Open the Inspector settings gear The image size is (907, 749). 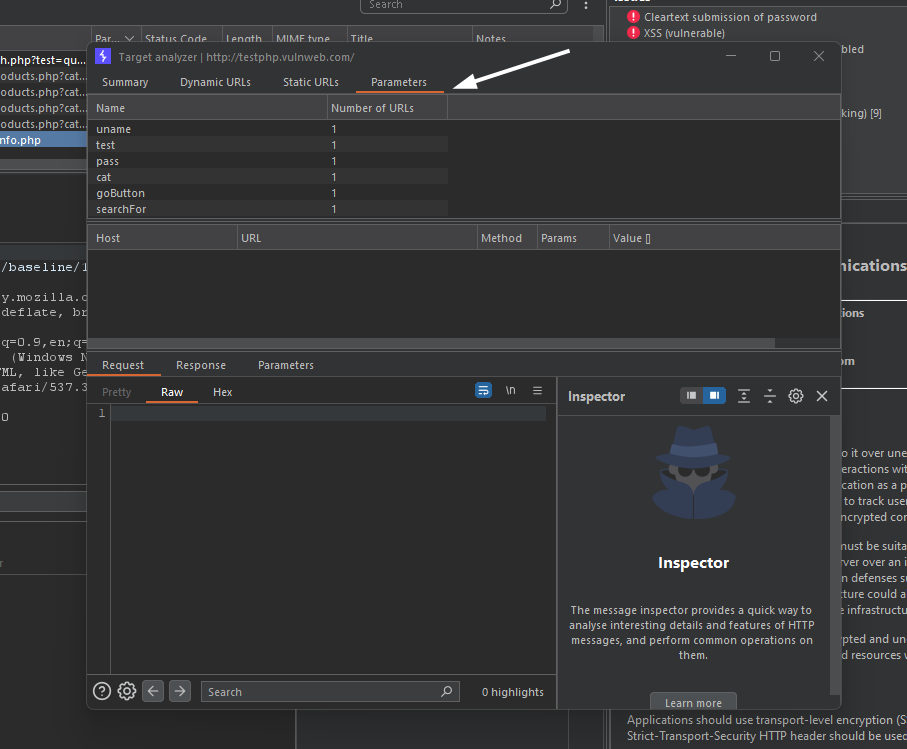(x=796, y=396)
